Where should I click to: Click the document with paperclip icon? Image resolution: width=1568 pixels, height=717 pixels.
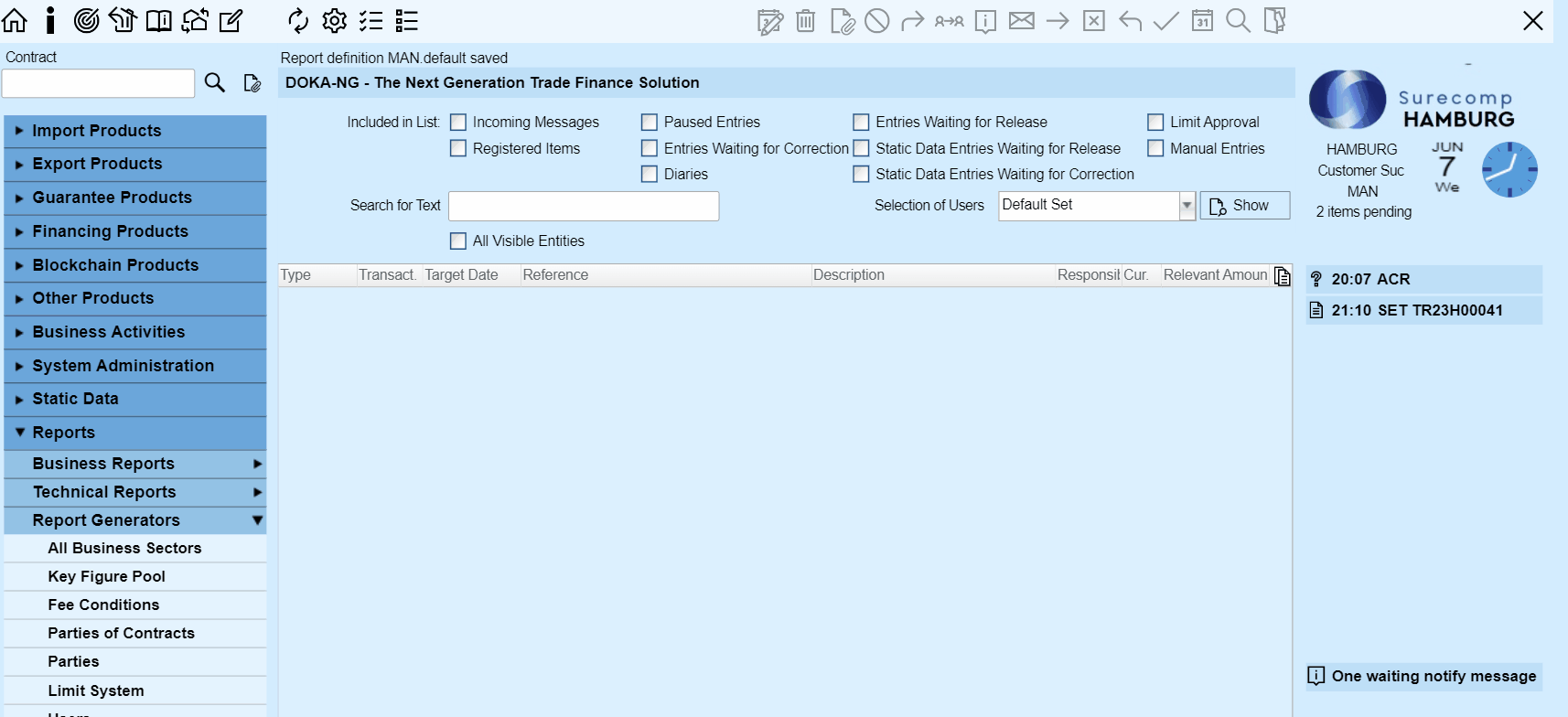click(x=842, y=20)
